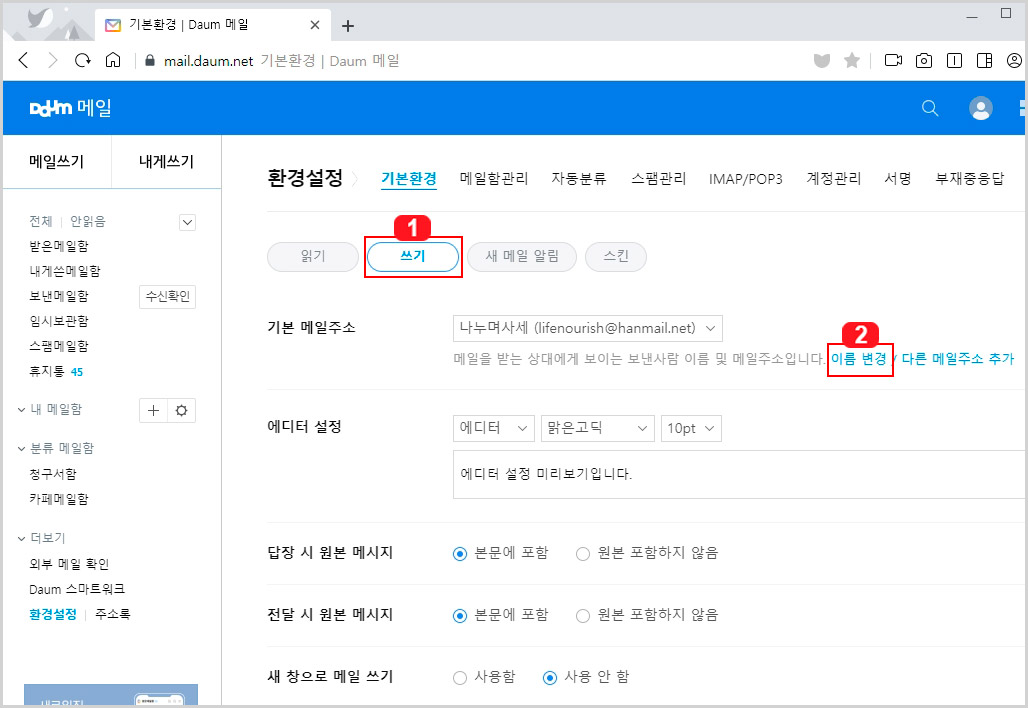This screenshot has width=1028, height=708.
Task: Close the Daum 메일 browser tab
Action: tap(315, 25)
